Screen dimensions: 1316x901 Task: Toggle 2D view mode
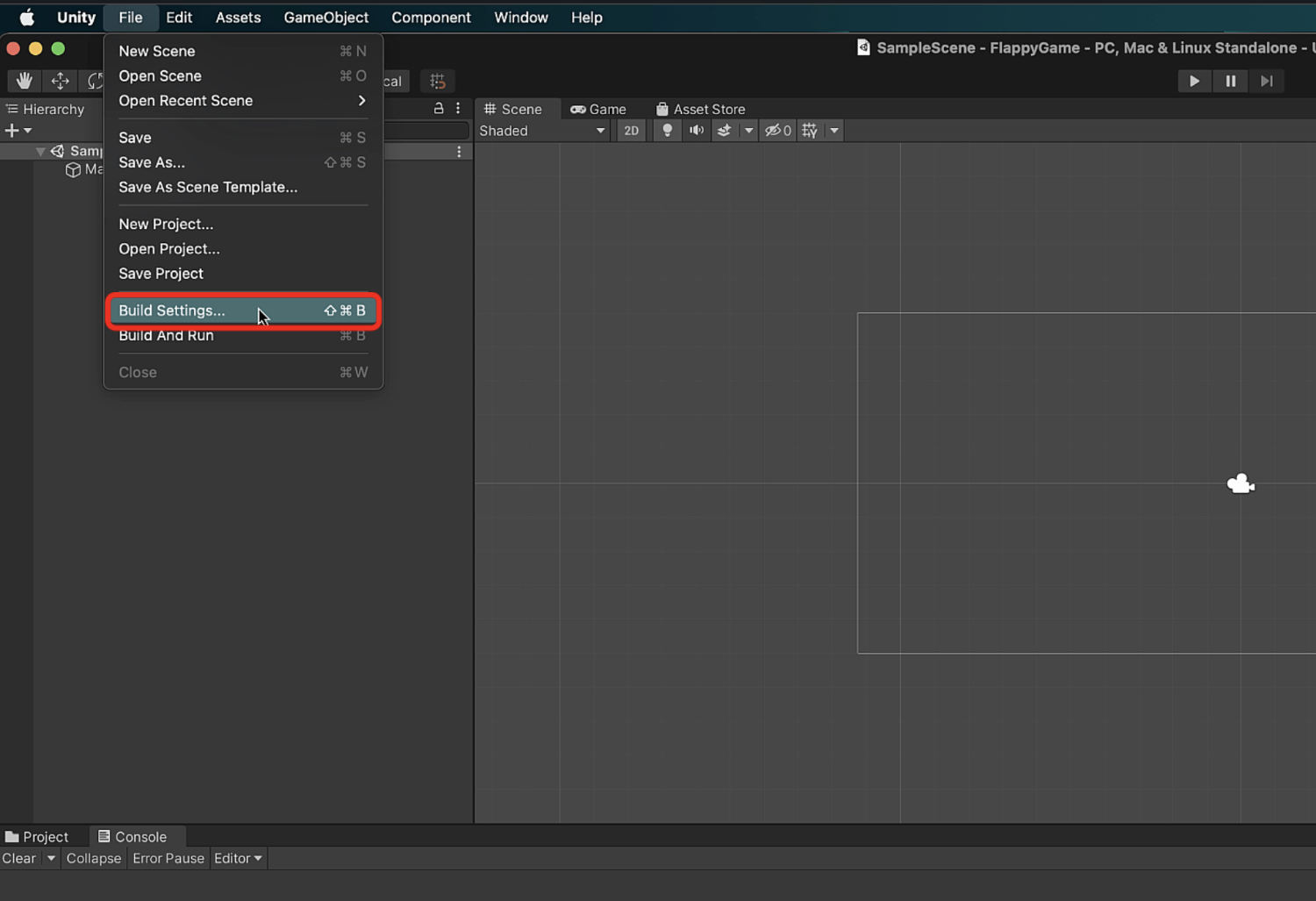pyautogui.click(x=631, y=131)
